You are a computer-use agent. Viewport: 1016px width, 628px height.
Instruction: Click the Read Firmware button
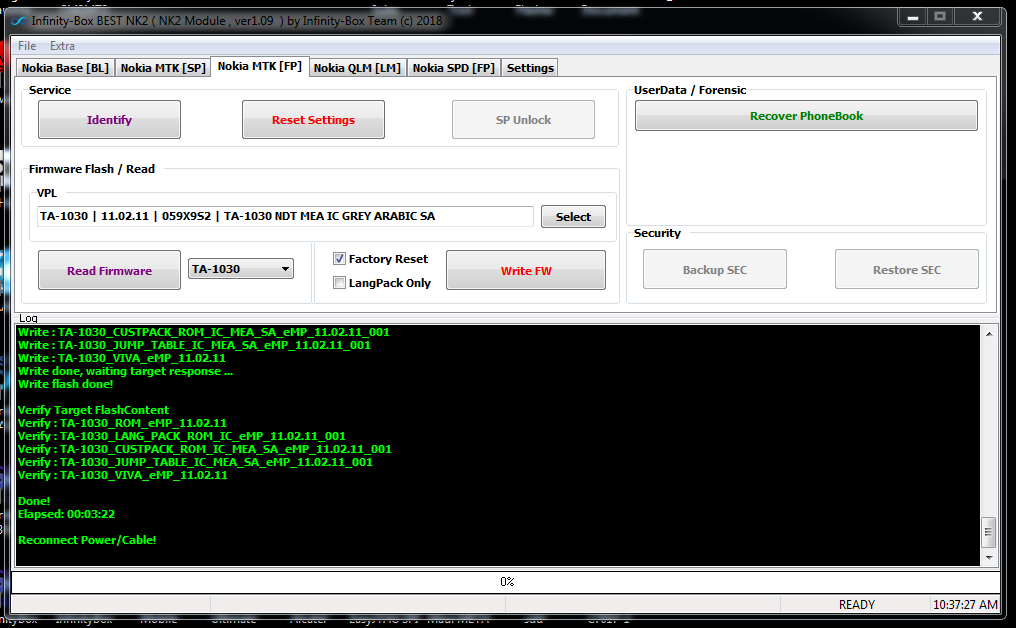109,270
